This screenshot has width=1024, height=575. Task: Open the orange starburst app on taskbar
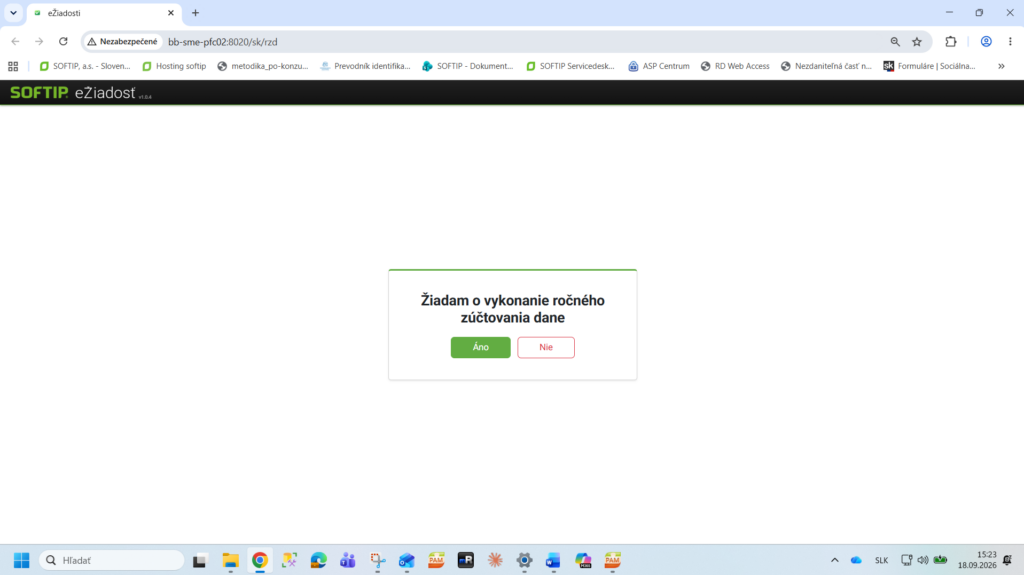pyautogui.click(x=495, y=560)
